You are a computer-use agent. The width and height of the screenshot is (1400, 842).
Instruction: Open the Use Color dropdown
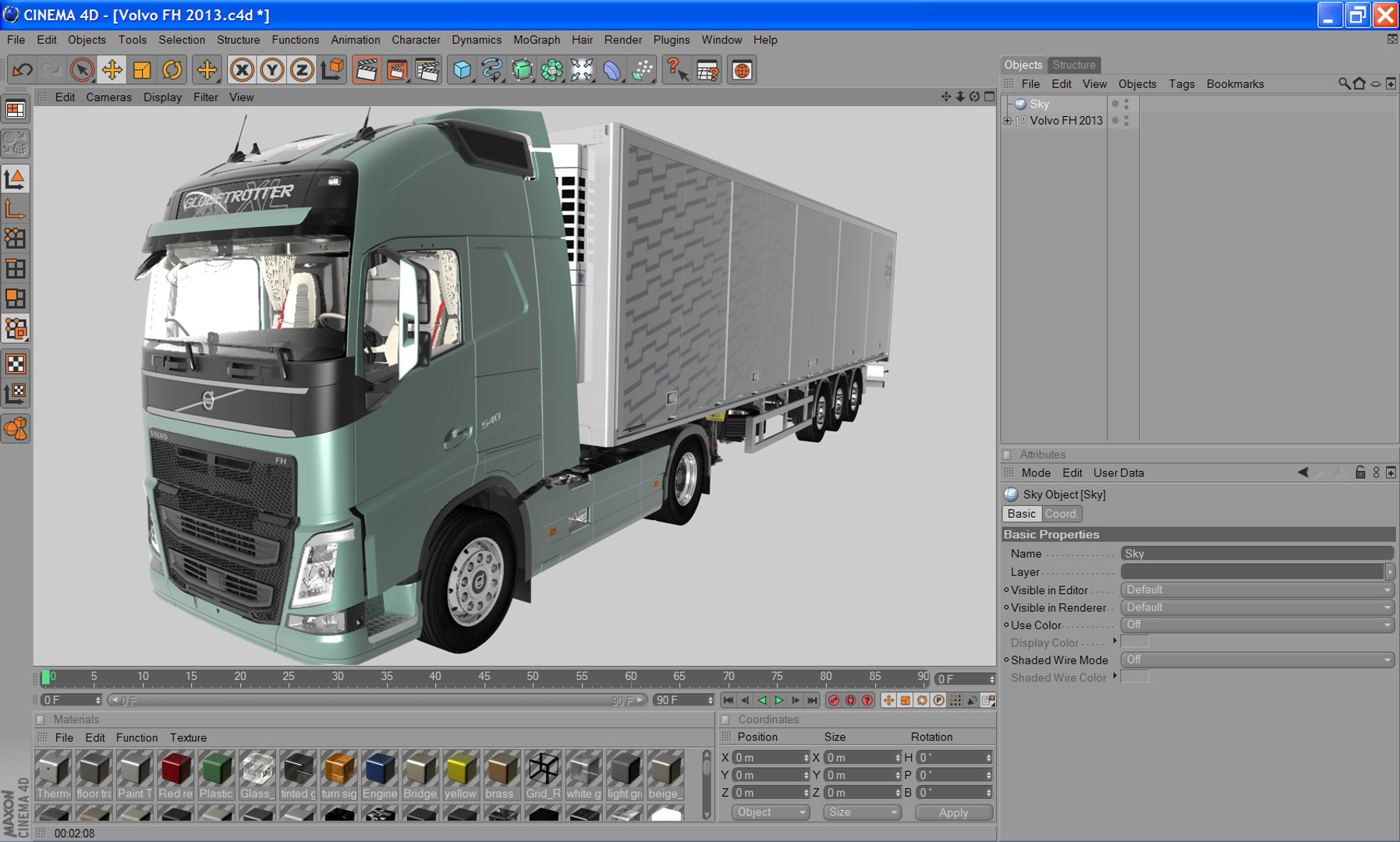click(x=1257, y=624)
